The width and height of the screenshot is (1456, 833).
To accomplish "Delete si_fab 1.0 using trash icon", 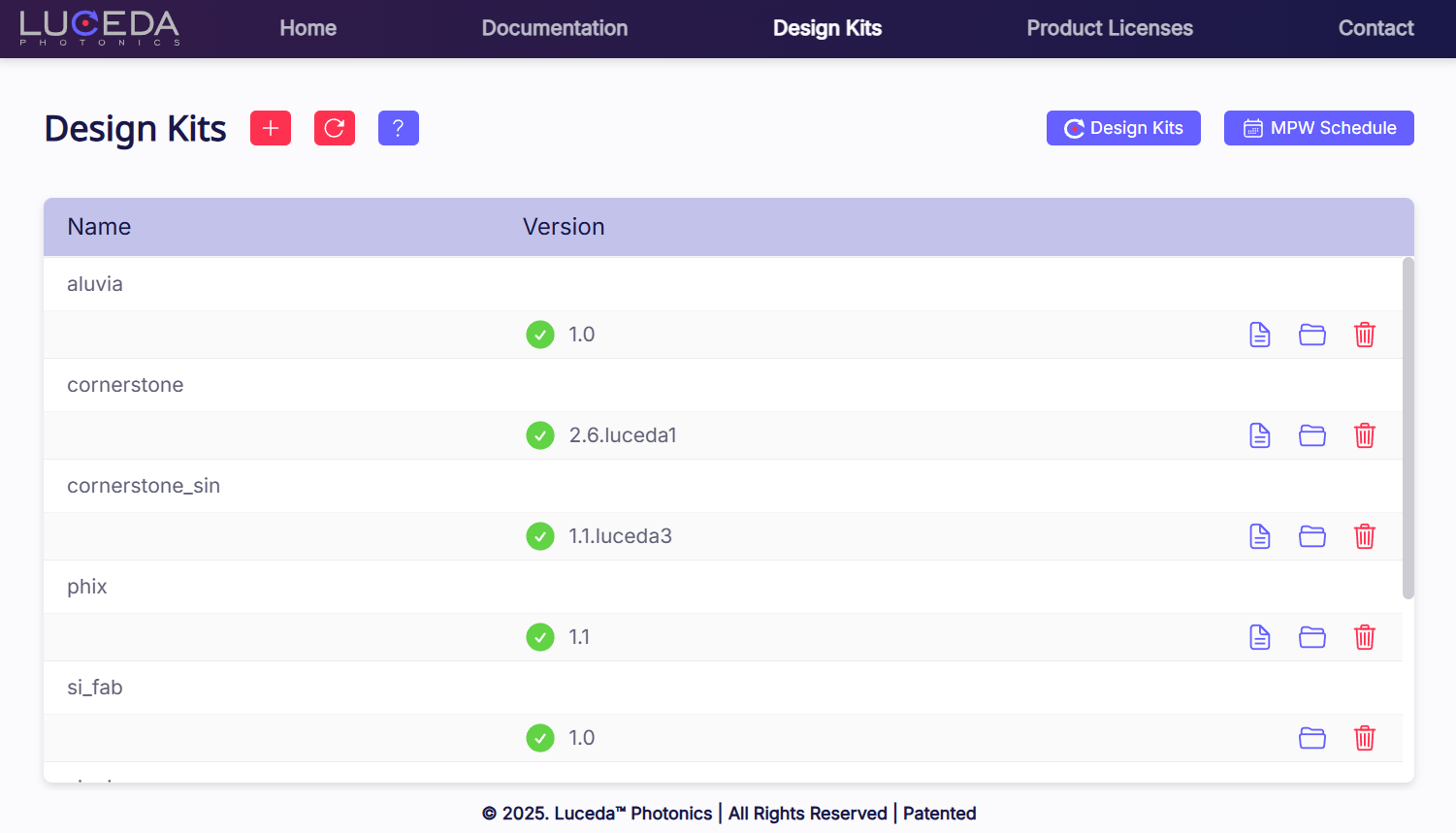I will coord(1365,738).
